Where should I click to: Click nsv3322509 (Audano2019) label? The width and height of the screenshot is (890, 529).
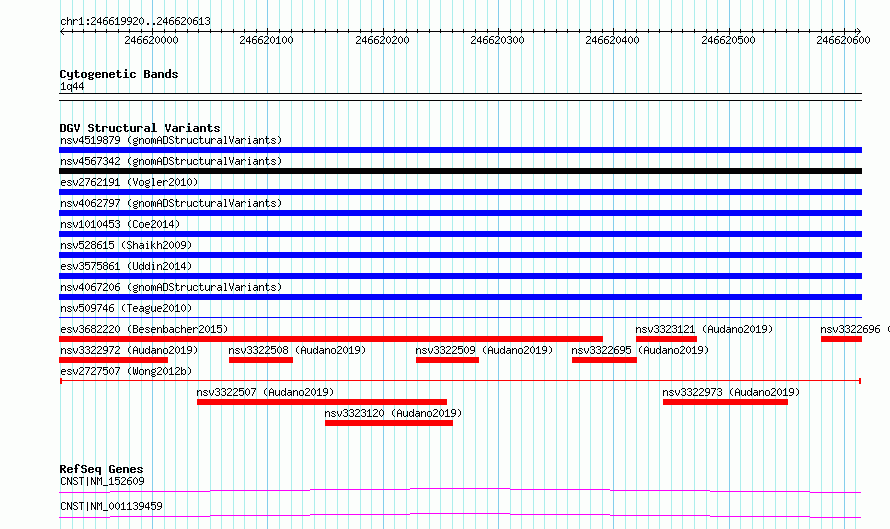coord(484,350)
